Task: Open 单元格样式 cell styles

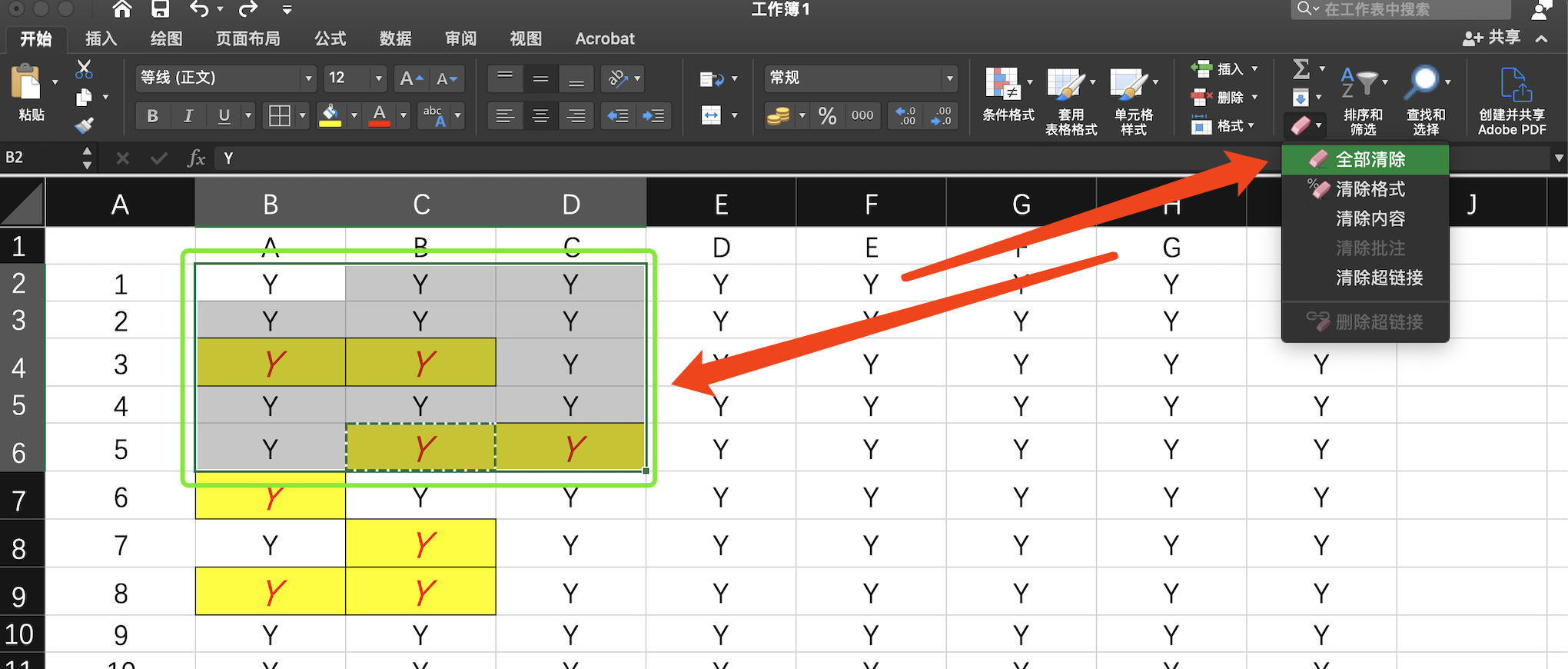Action: coord(1134,101)
